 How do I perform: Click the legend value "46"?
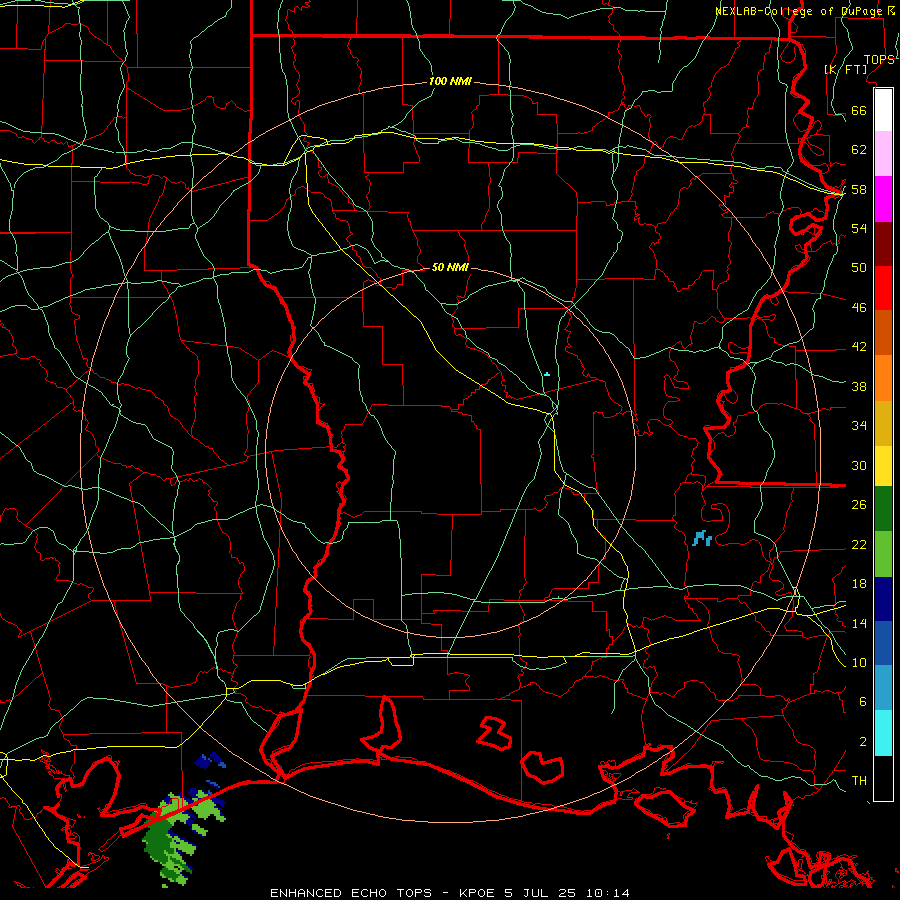click(859, 308)
